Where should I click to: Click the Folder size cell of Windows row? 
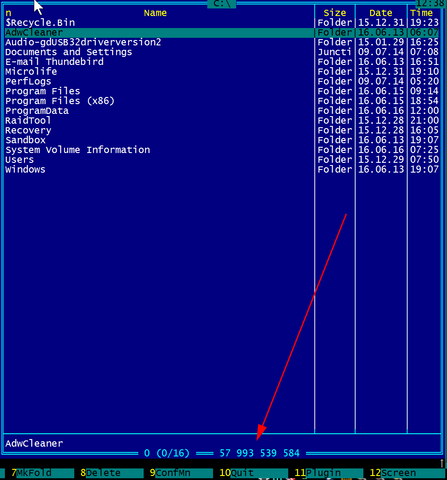[334, 169]
